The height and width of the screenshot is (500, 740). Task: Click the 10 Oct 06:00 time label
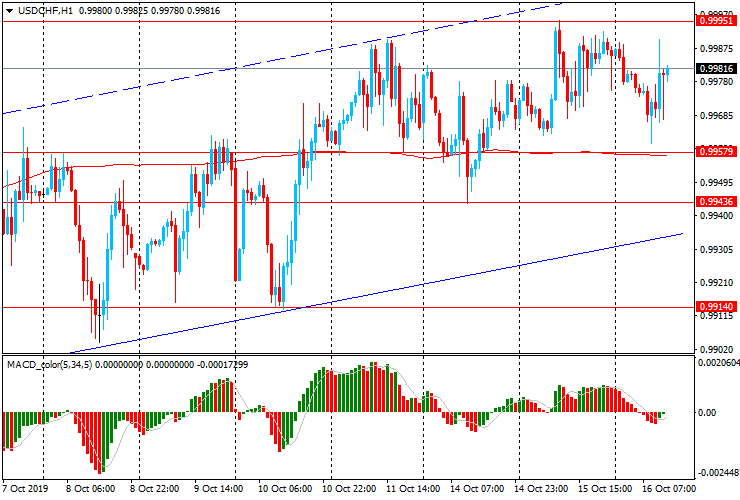point(285,488)
